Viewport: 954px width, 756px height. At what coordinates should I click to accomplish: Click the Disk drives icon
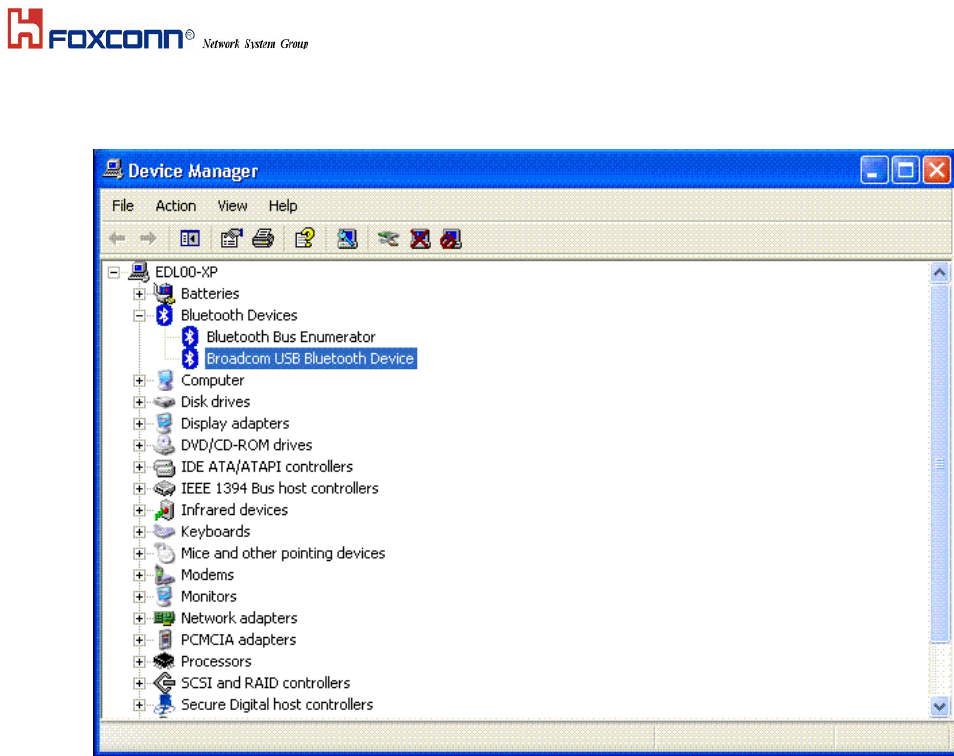point(164,402)
